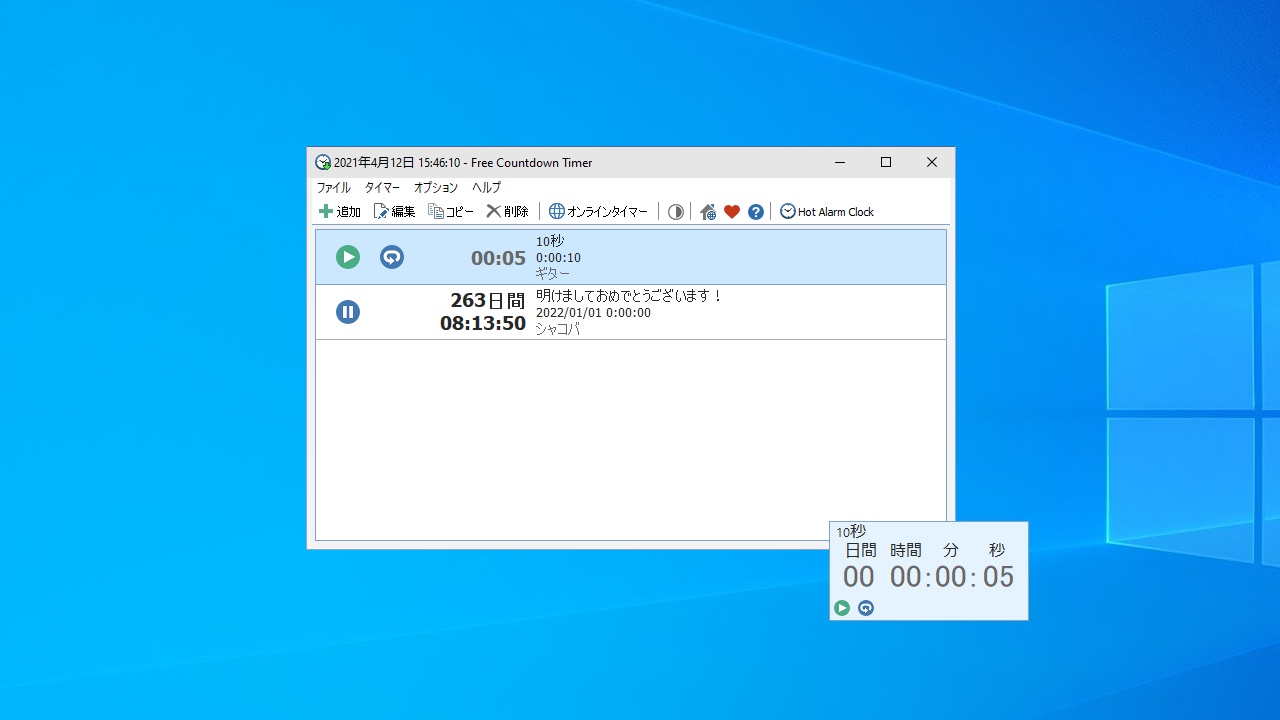Open the タイマー menu
The height and width of the screenshot is (720, 1280).
[382, 187]
